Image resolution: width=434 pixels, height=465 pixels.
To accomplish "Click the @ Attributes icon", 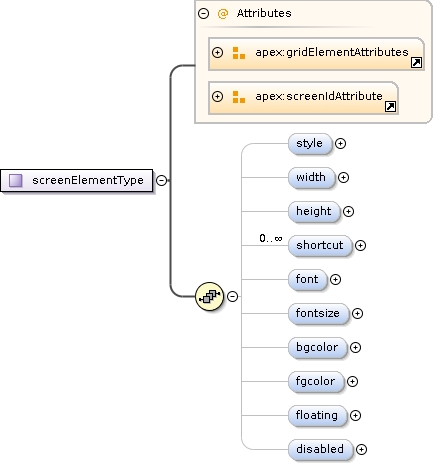I will click(x=223, y=13).
